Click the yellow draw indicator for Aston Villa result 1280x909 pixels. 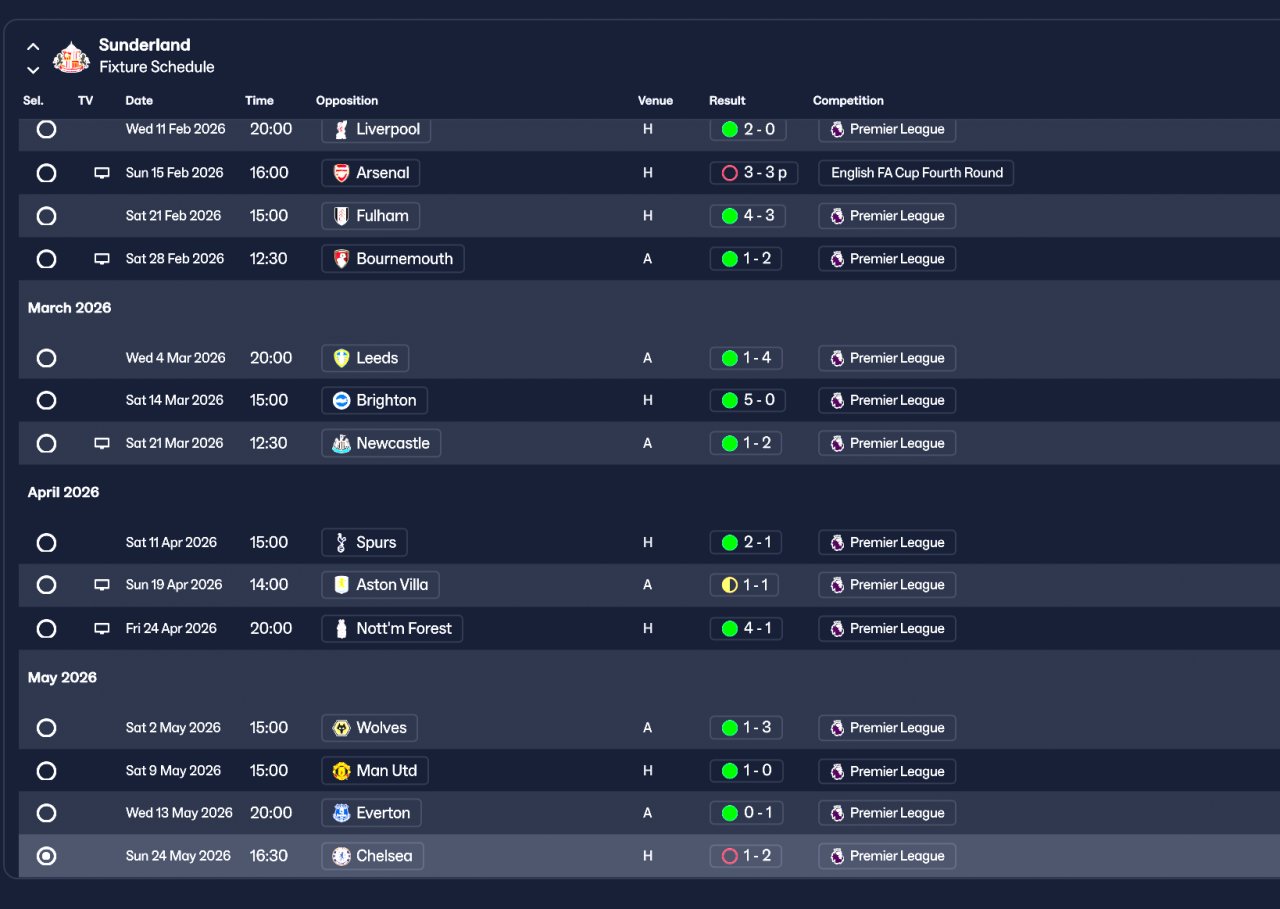point(729,585)
